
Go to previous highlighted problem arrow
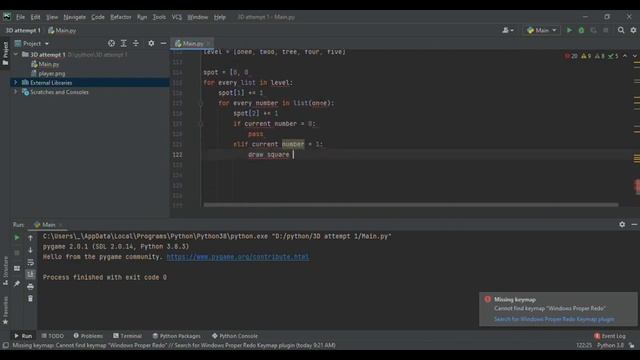(x=625, y=56)
